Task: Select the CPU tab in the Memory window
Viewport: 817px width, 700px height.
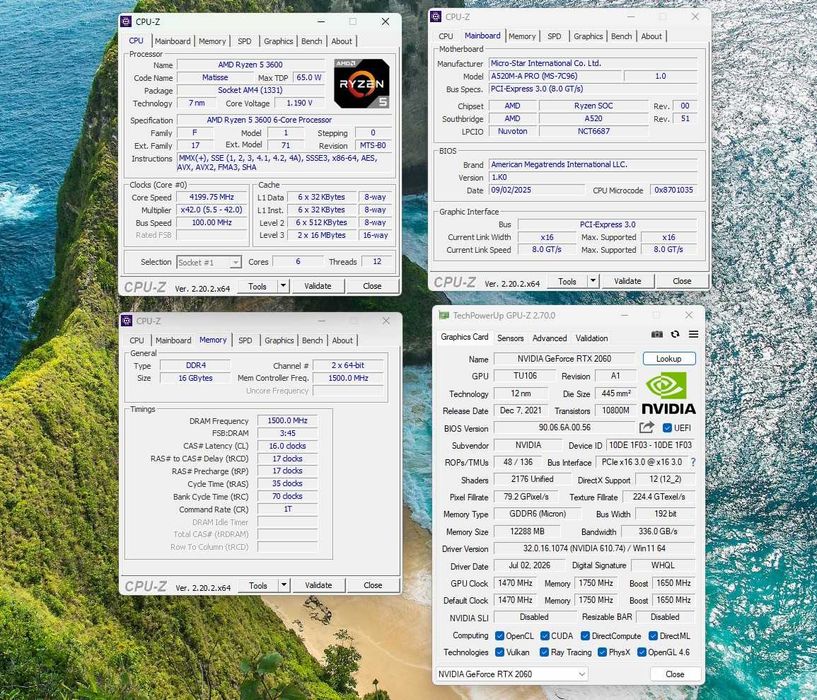Action: coord(137,340)
